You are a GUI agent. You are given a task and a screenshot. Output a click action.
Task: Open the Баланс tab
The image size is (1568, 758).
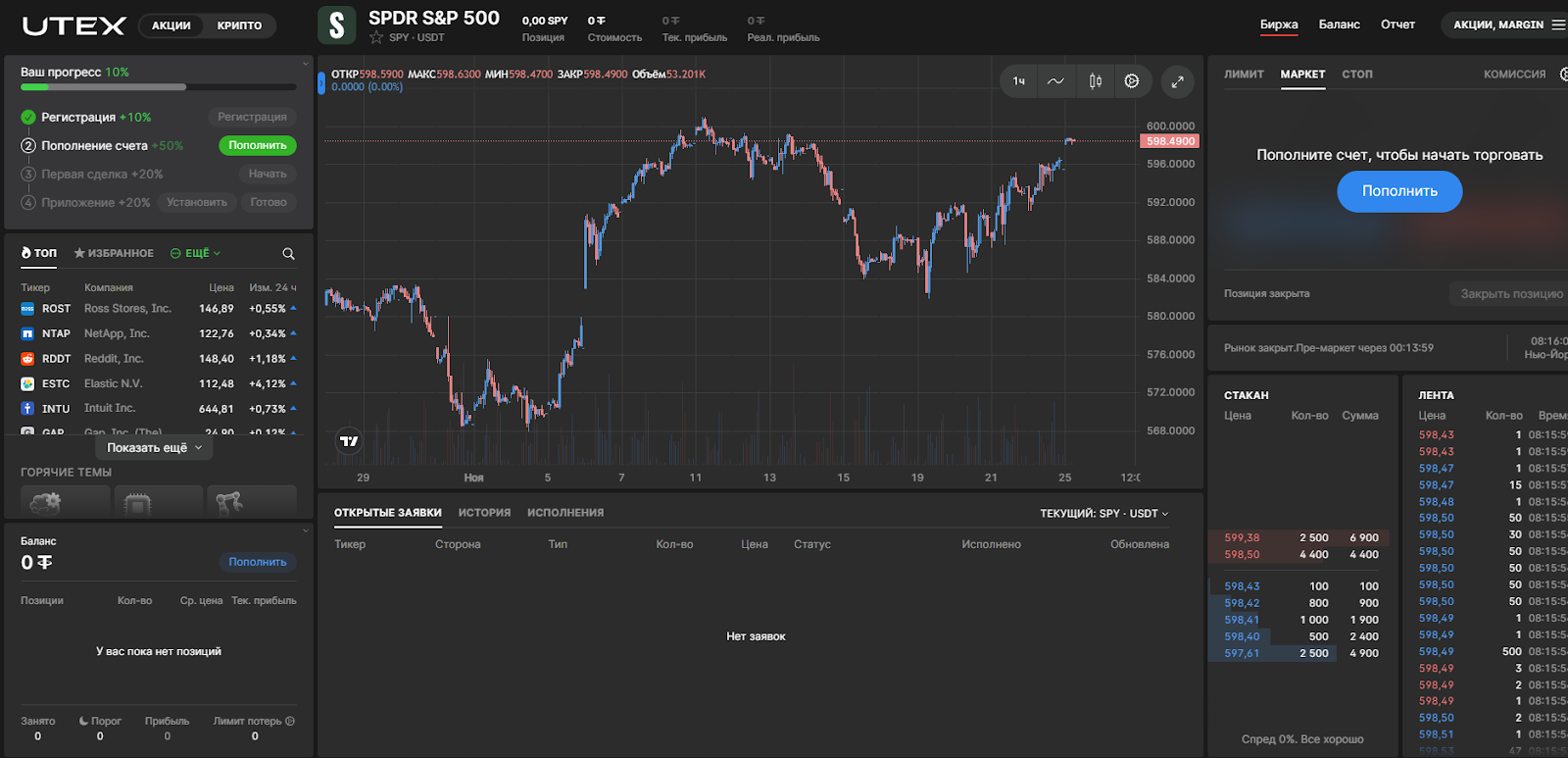1339,25
